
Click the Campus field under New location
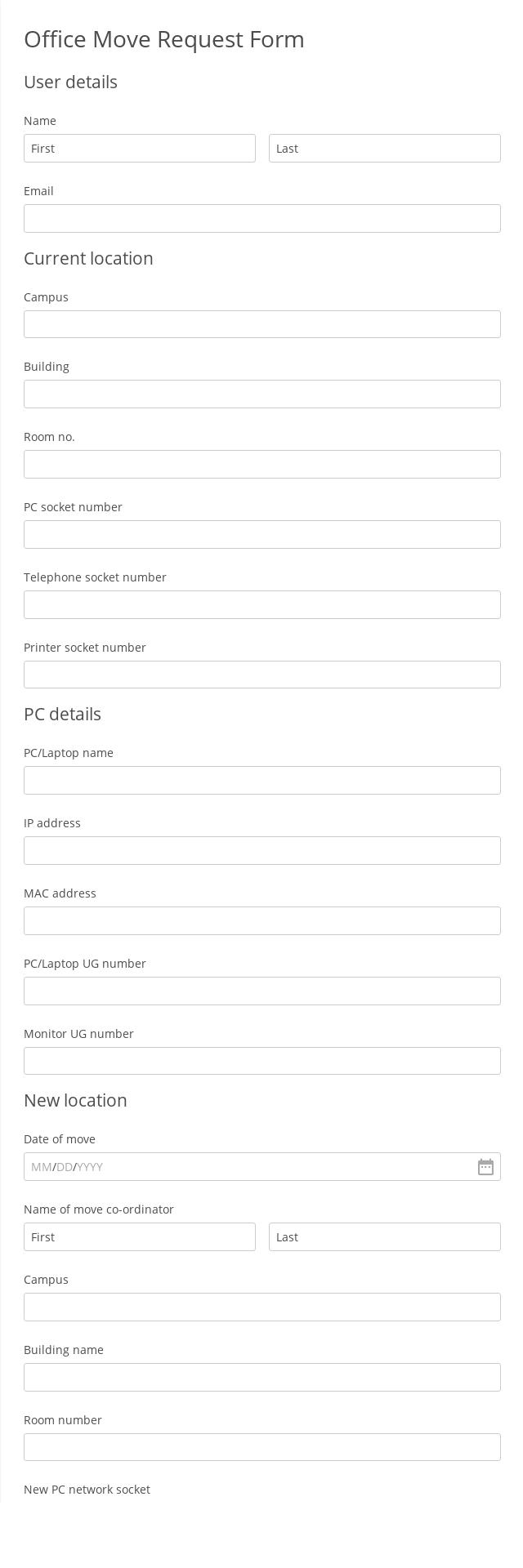(261, 1307)
